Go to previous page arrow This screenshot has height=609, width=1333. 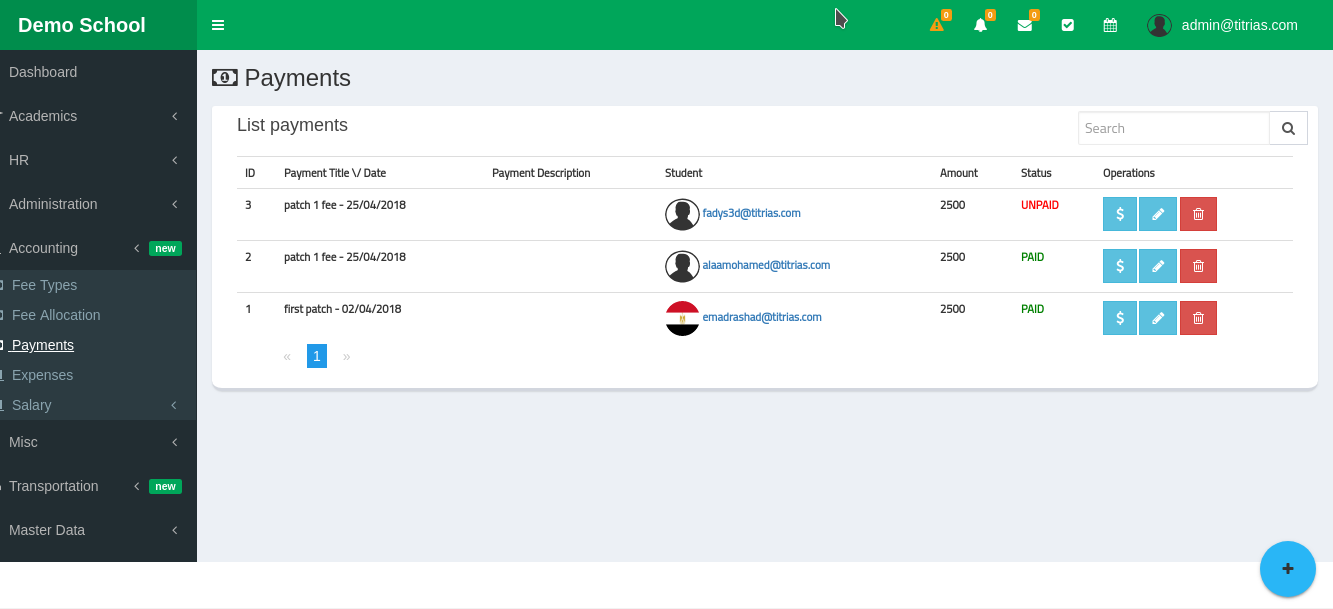287,356
